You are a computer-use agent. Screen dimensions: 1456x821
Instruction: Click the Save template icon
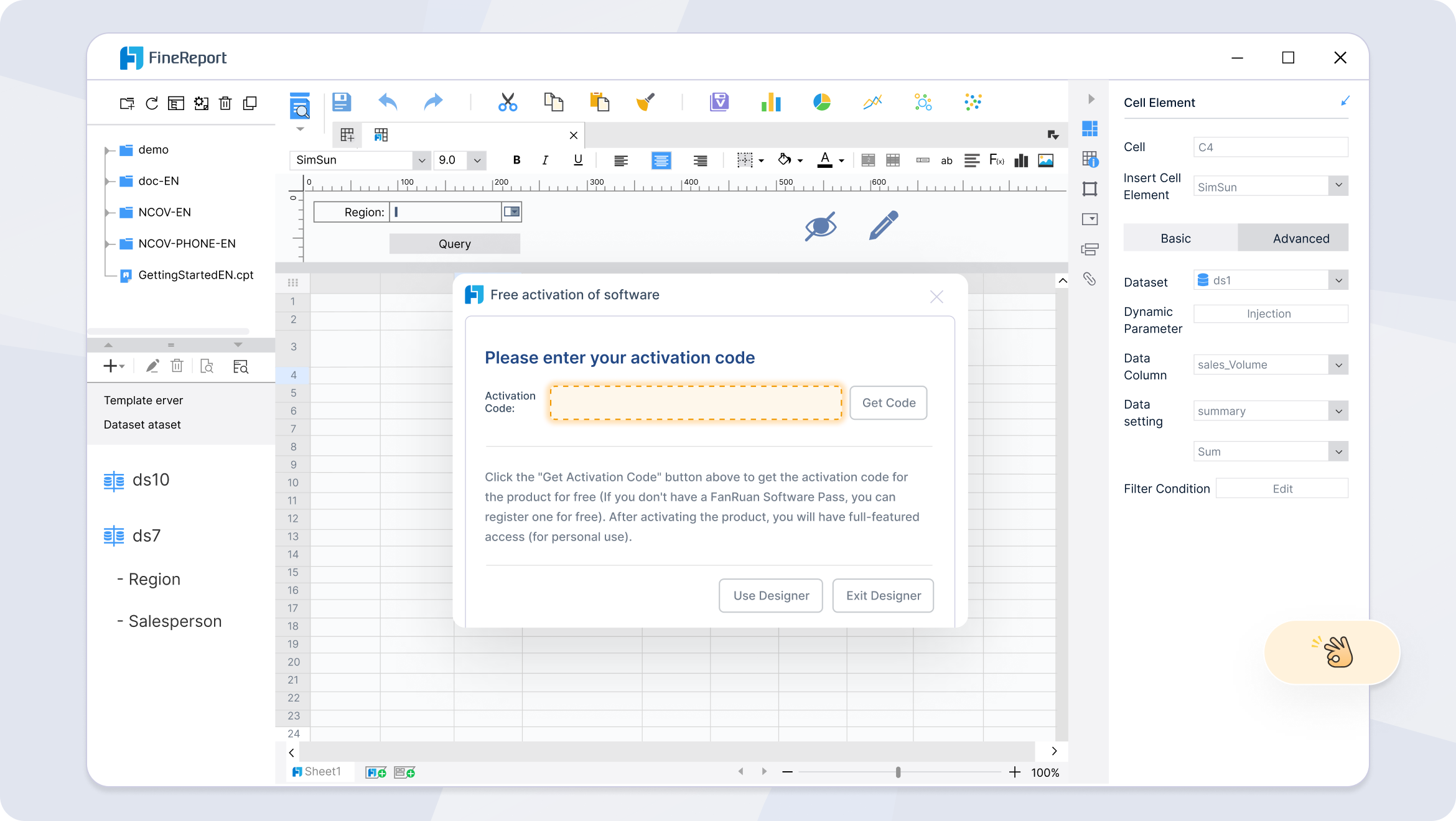click(x=342, y=102)
